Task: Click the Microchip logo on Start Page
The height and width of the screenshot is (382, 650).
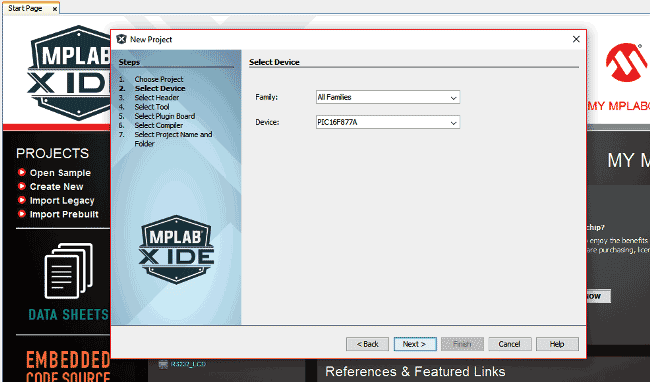Action: pos(626,62)
